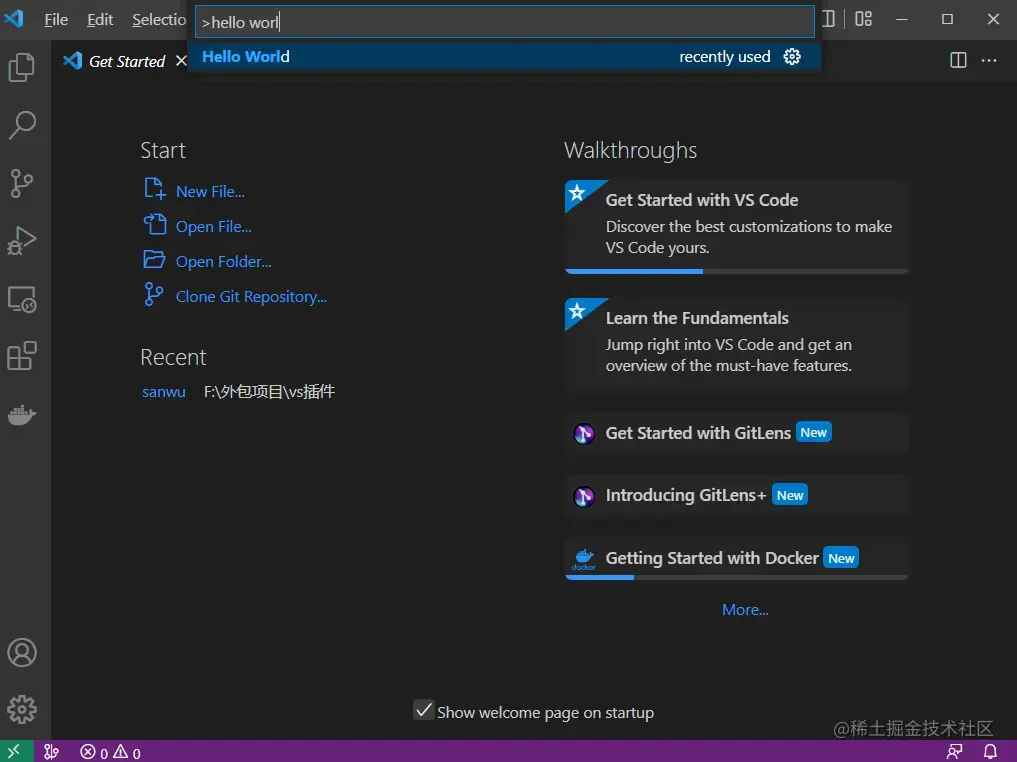The image size is (1017, 762).
Task: Click the star badge on Learn the Fundamentals
Action: click(x=577, y=311)
